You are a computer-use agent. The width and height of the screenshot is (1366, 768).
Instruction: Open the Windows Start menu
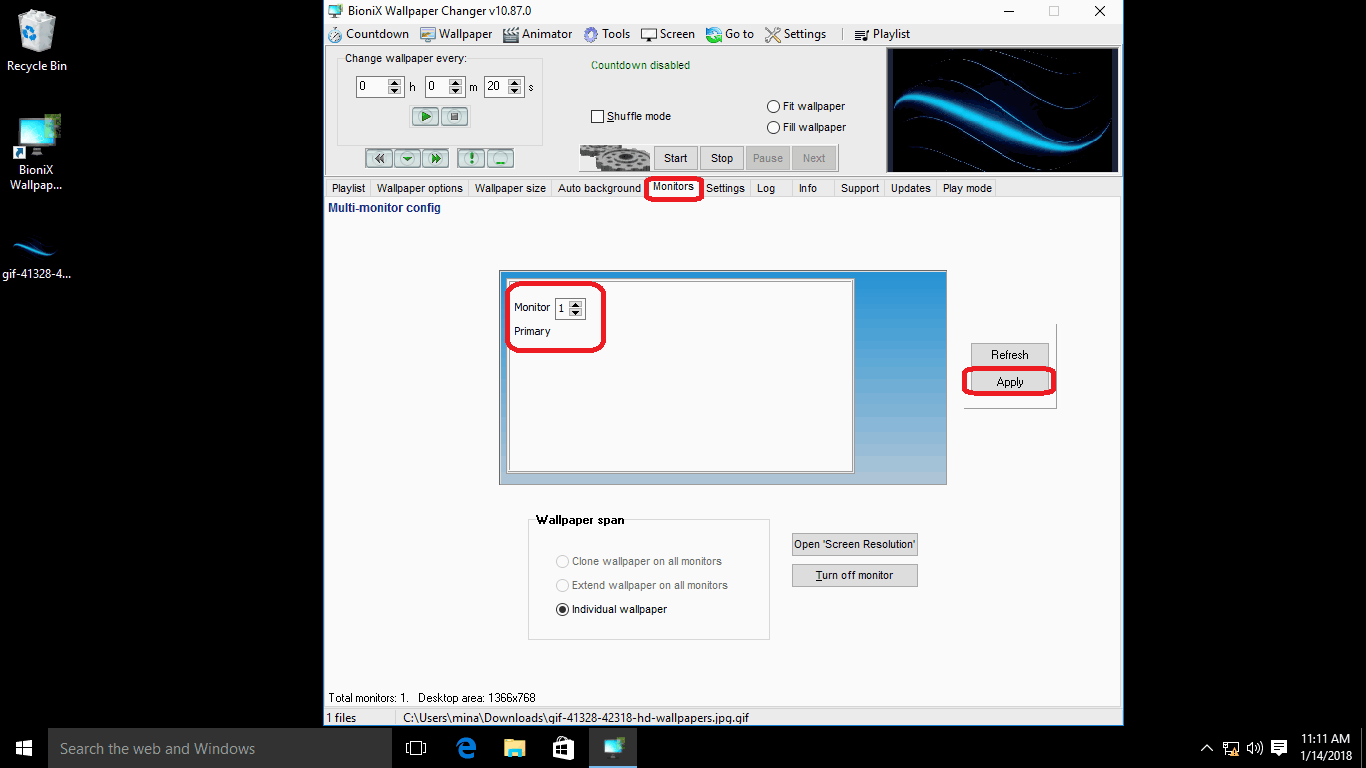pyautogui.click(x=24, y=748)
